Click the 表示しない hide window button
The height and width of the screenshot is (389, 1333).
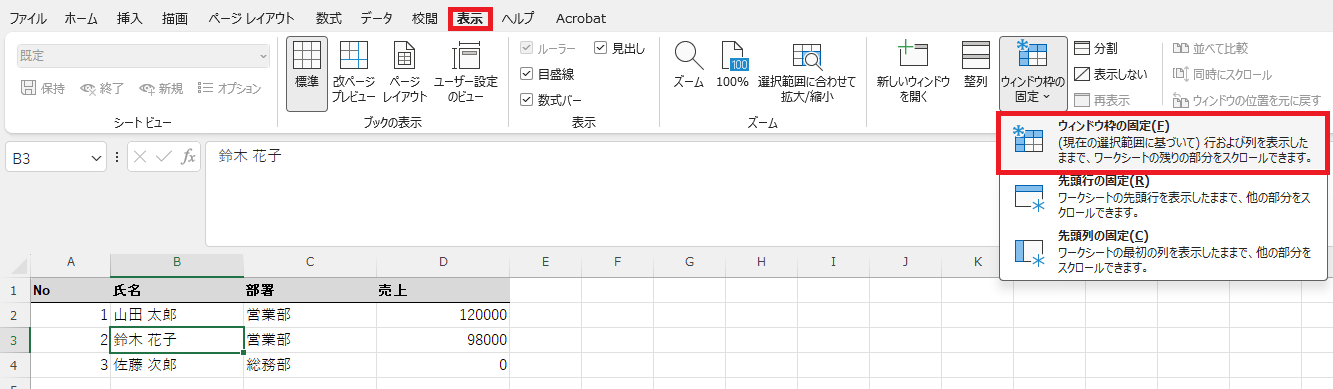pos(1111,74)
